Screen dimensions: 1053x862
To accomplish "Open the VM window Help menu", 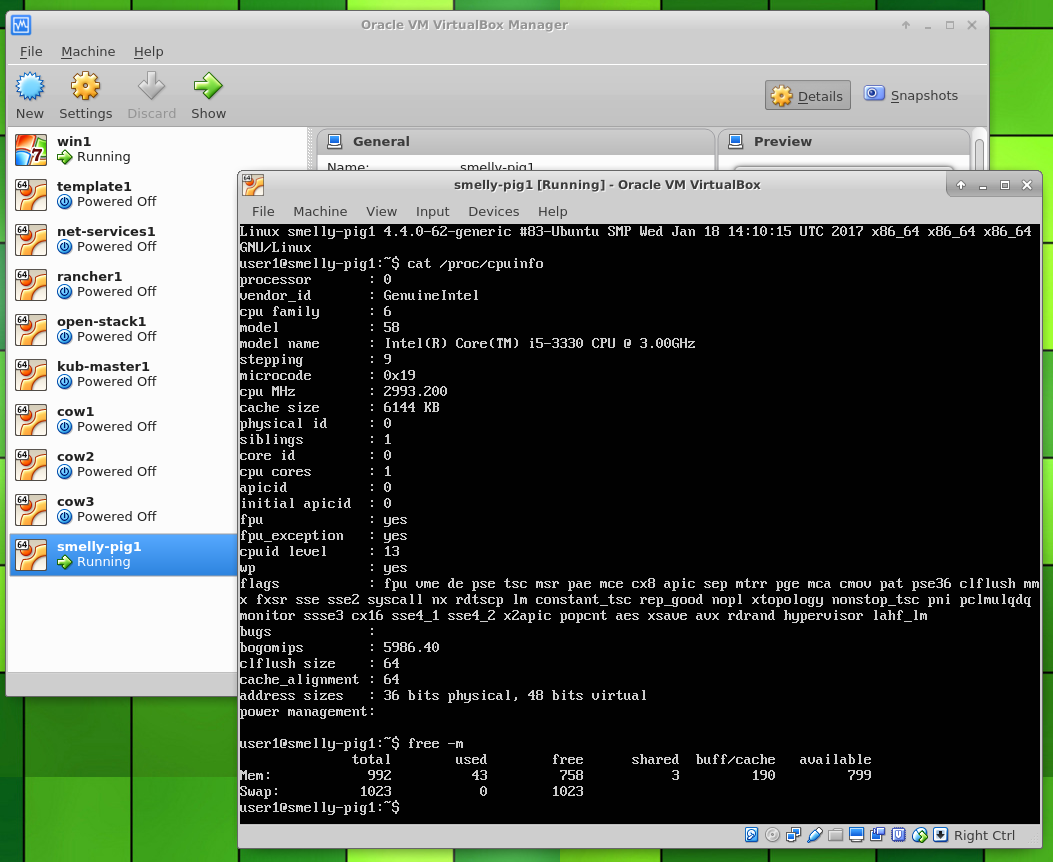I will 553,211.
